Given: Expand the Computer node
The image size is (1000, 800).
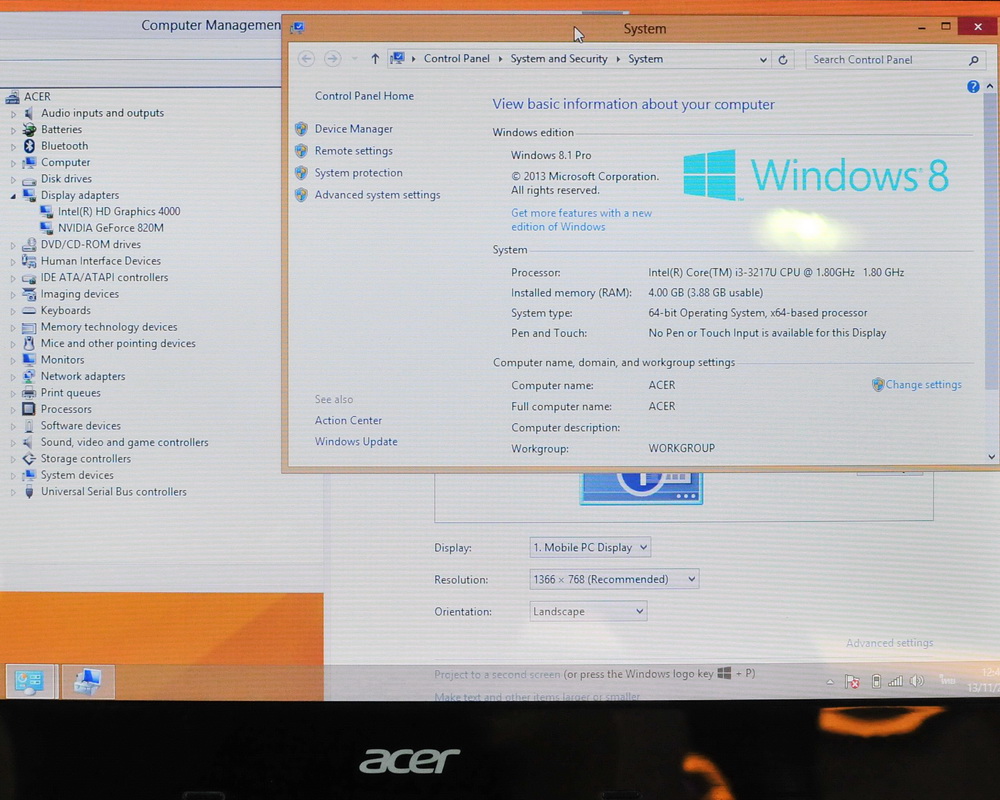Looking at the screenshot, I should (13, 163).
